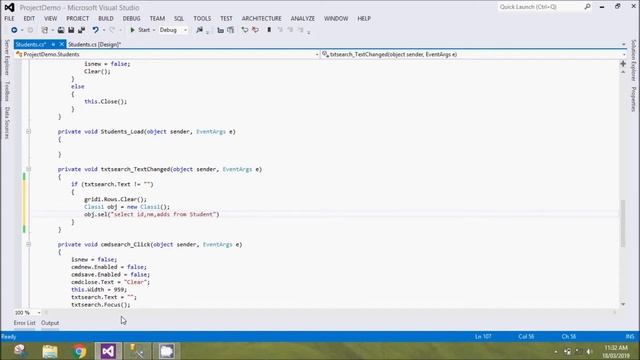Viewport: 640px width, 360px height.
Task: Click the Find in Files toolbar icon
Action: coord(200,30)
